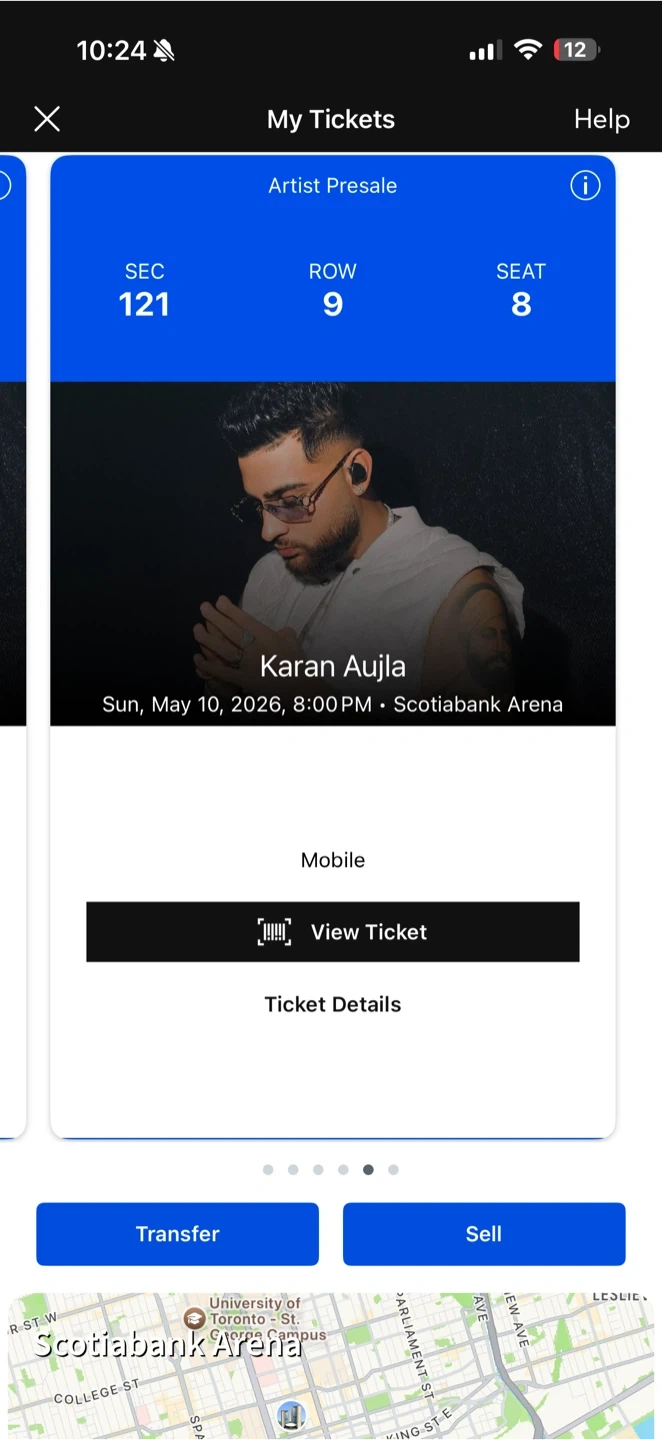The width and height of the screenshot is (662, 1440).
Task: Go to the first ticket page dot
Action: (x=268, y=1169)
